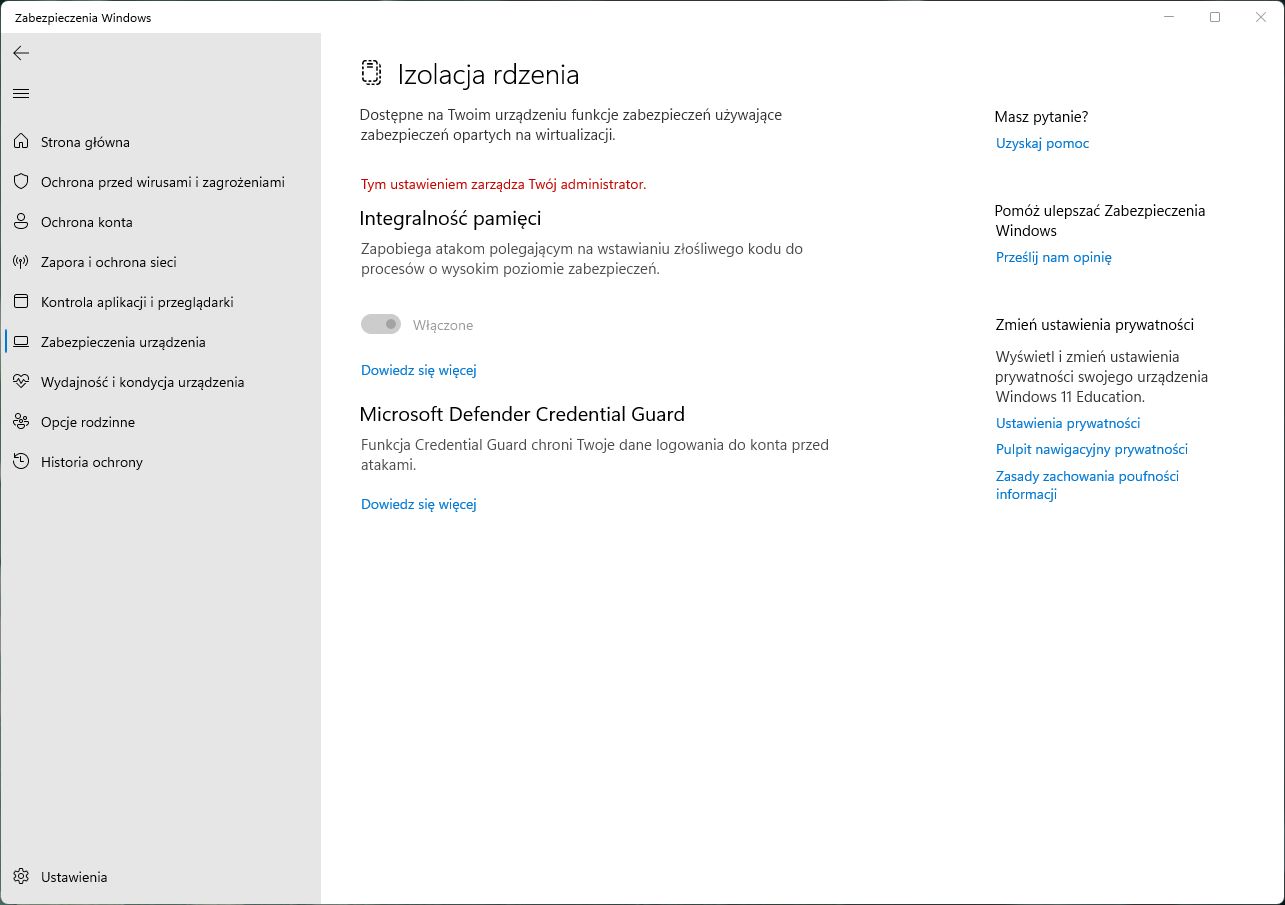The width and height of the screenshot is (1285, 905).
Task: Open Dowiedz się więcej under Integralność pamięci
Action: [x=418, y=370]
